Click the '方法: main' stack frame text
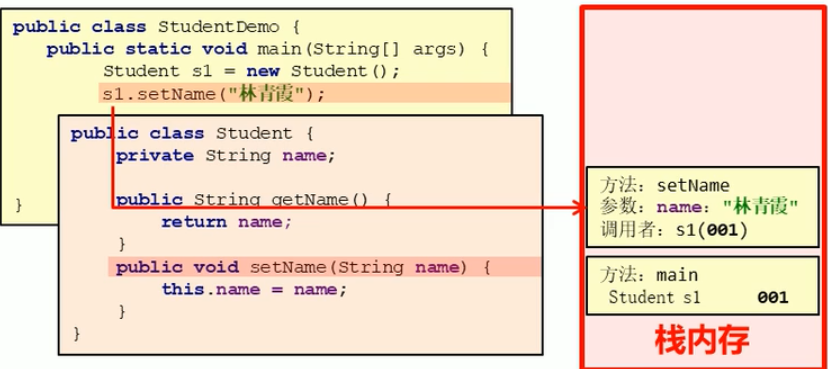The image size is (828, 369). (649, 275)
